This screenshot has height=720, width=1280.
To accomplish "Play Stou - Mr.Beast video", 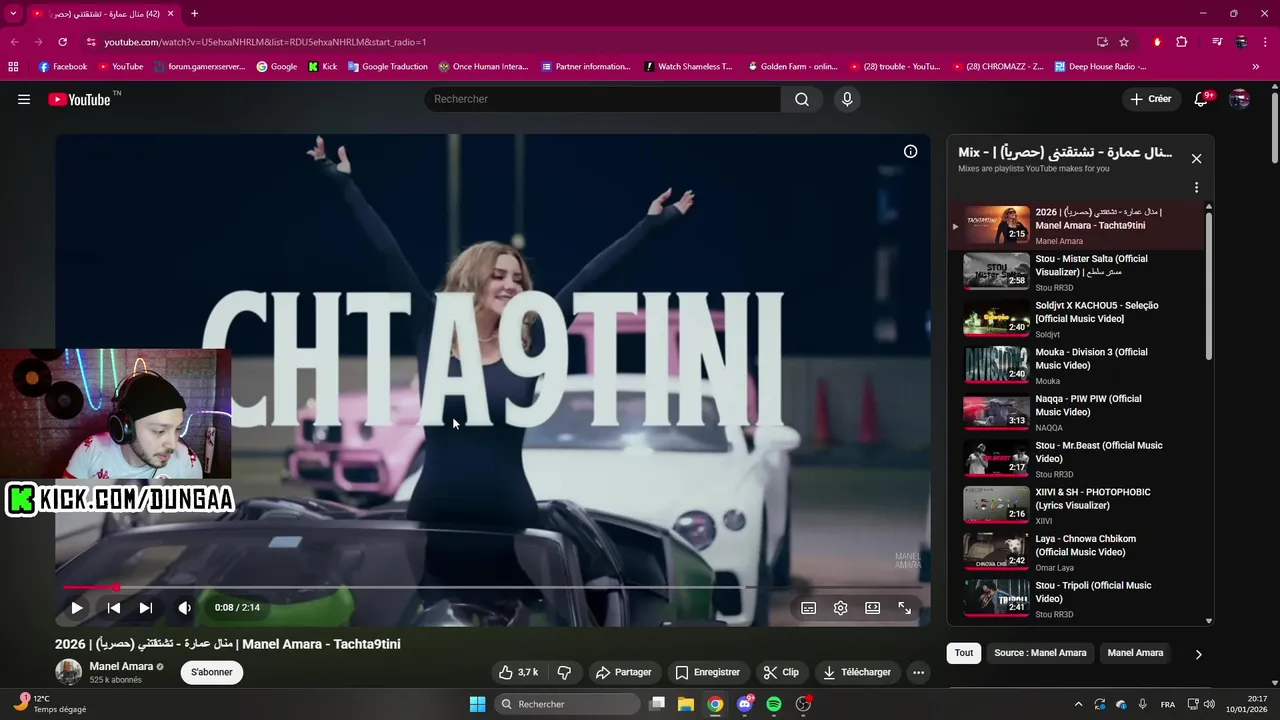I will (x=1078, y=459).
